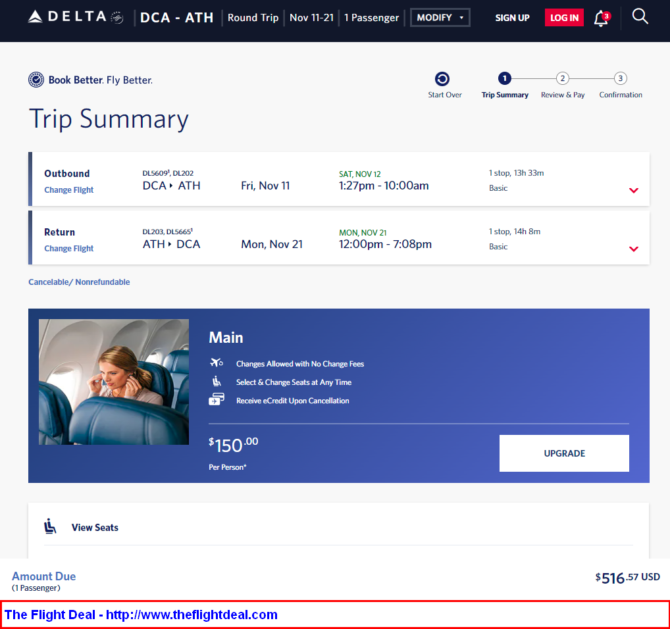Click the Main cabin passenger photo
Viewport: 670px width, 629px height.
pyautogui.click(x=114, y=382)
